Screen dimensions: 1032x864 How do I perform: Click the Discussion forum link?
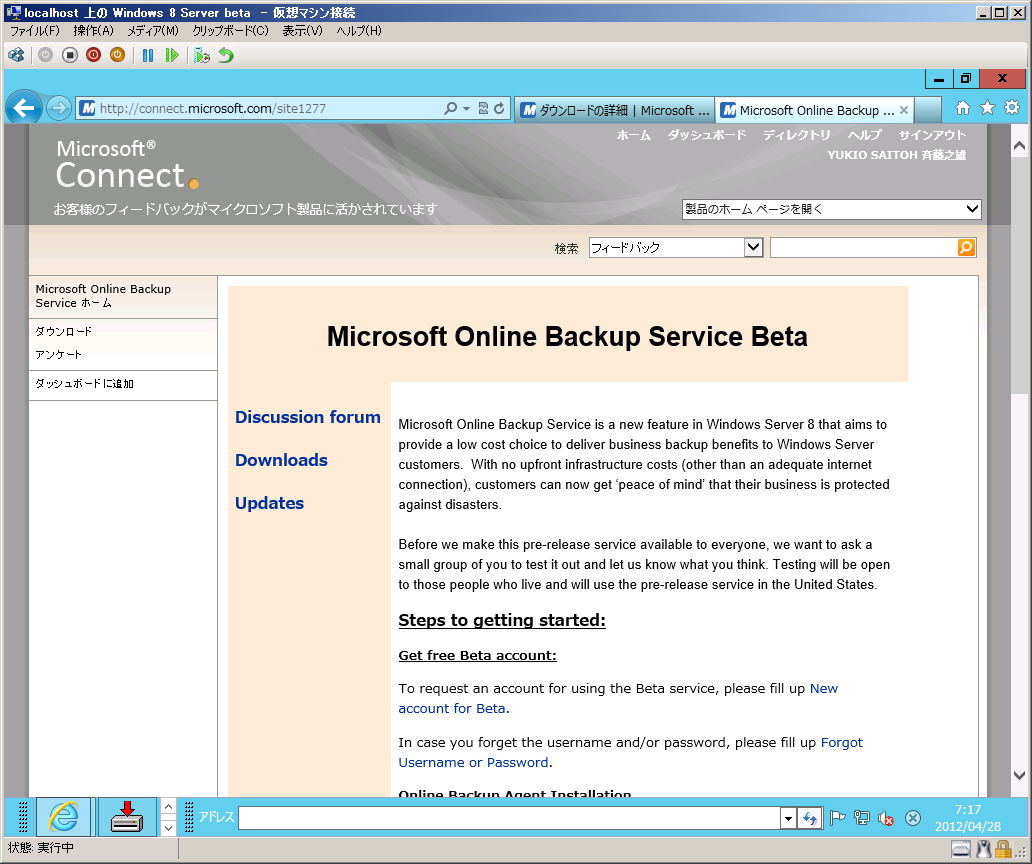coord(307,417)
